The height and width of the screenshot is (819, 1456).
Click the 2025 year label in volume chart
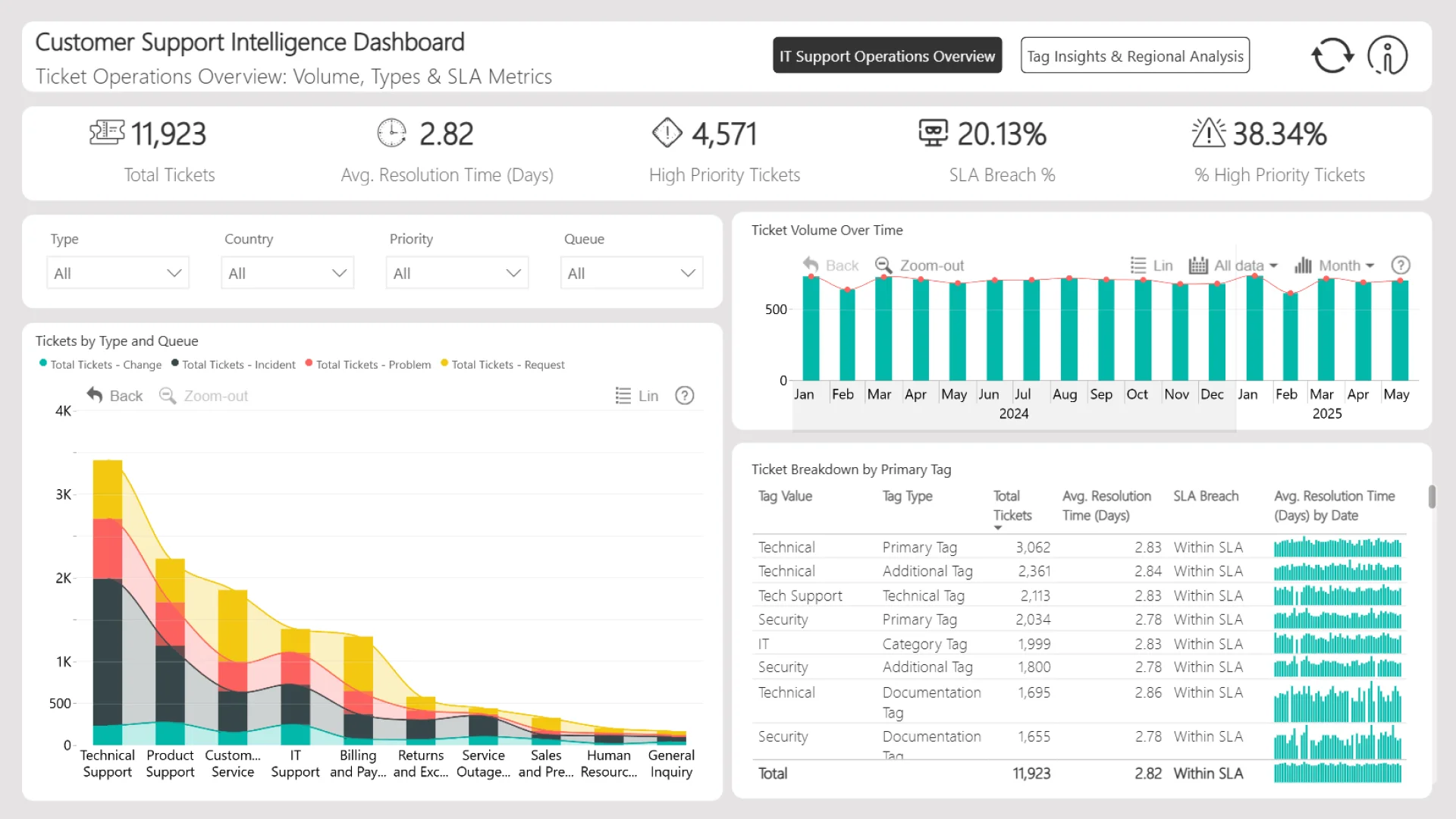(x=1327, y=413)
